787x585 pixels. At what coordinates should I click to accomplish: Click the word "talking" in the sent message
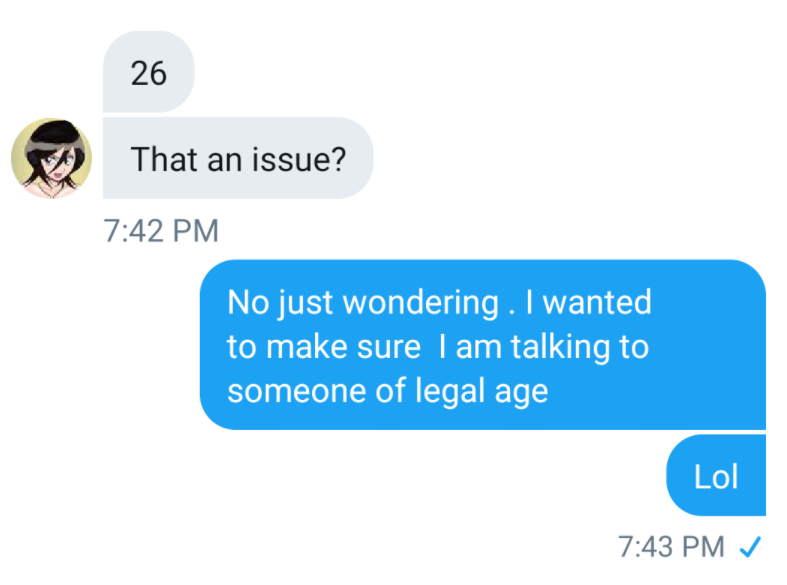(560, 347)
